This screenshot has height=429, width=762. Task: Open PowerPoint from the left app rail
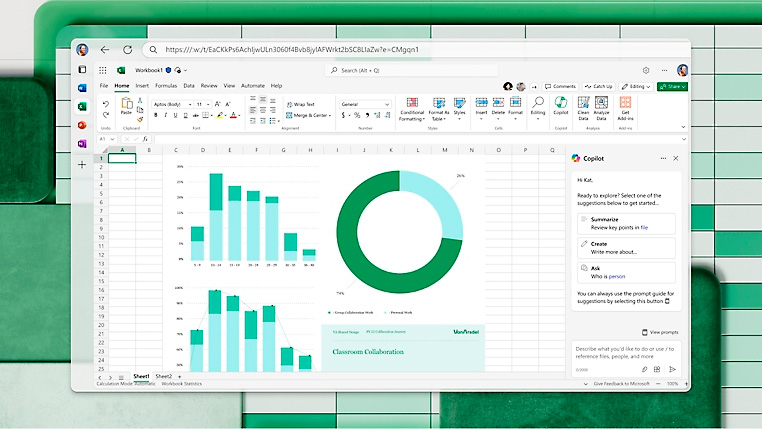(82, 125)
